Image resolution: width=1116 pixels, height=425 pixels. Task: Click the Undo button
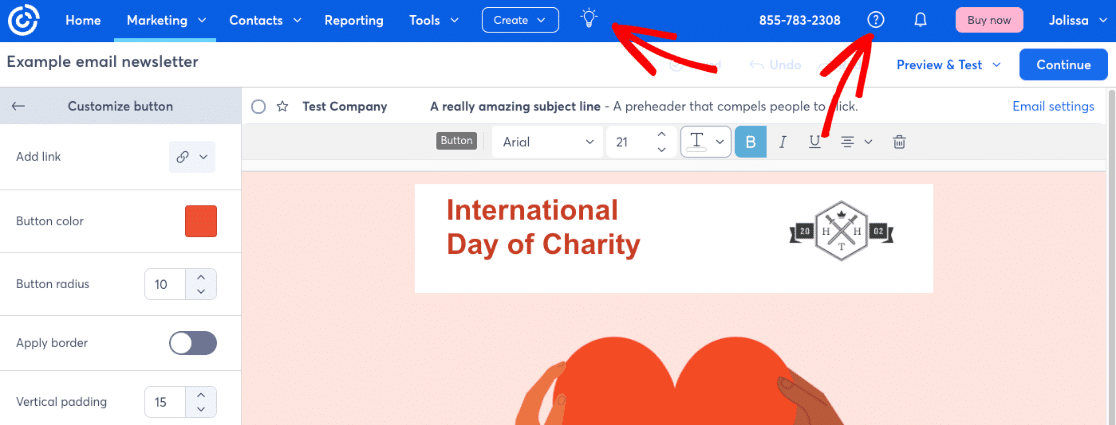tap(775, 65)
